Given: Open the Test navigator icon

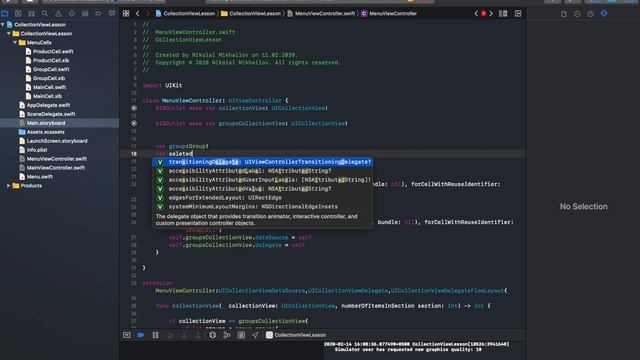Looking at the screenshot, I should [x=72, y=13].
